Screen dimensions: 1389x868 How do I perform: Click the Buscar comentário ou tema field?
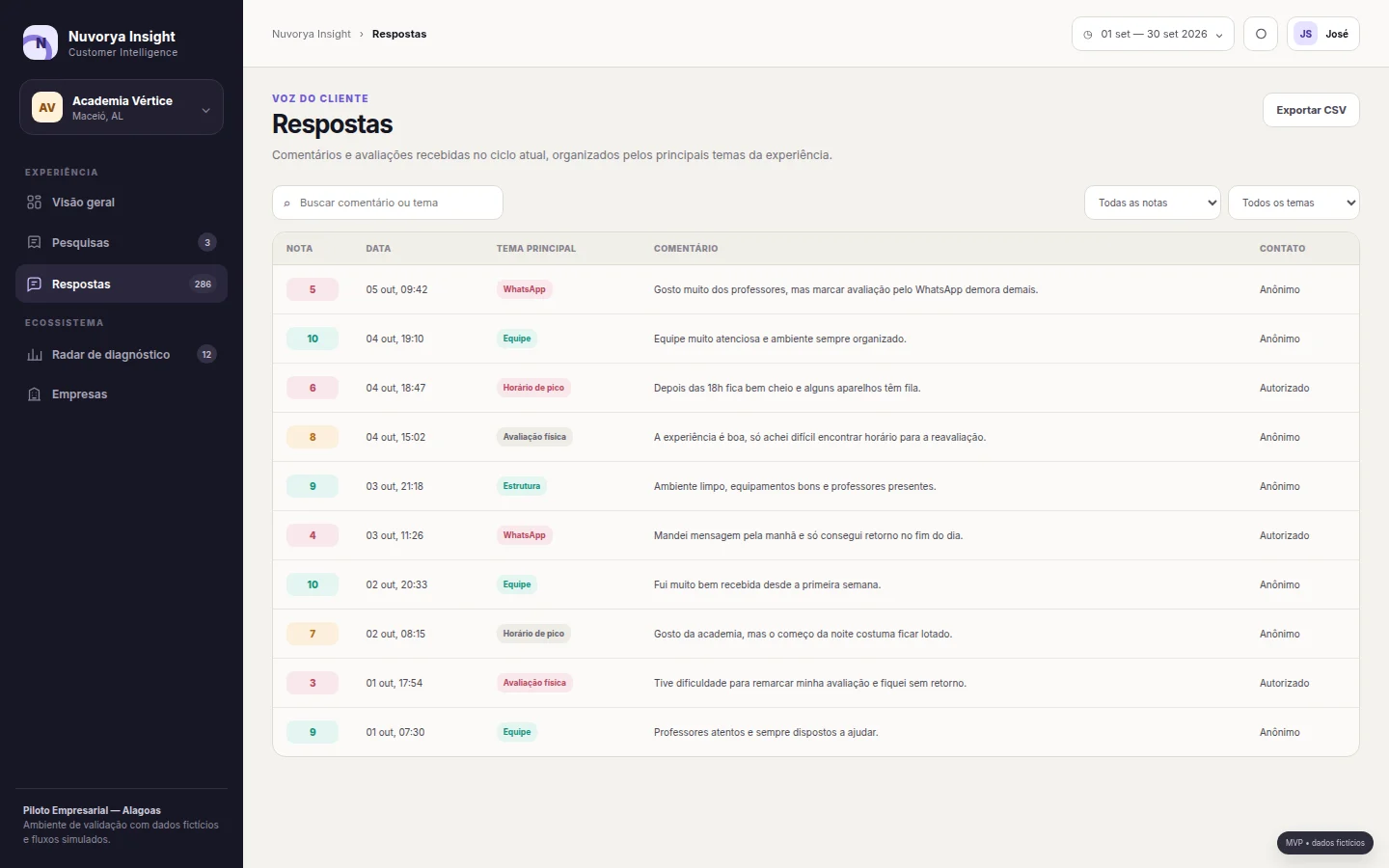click(x=388, y=203)
